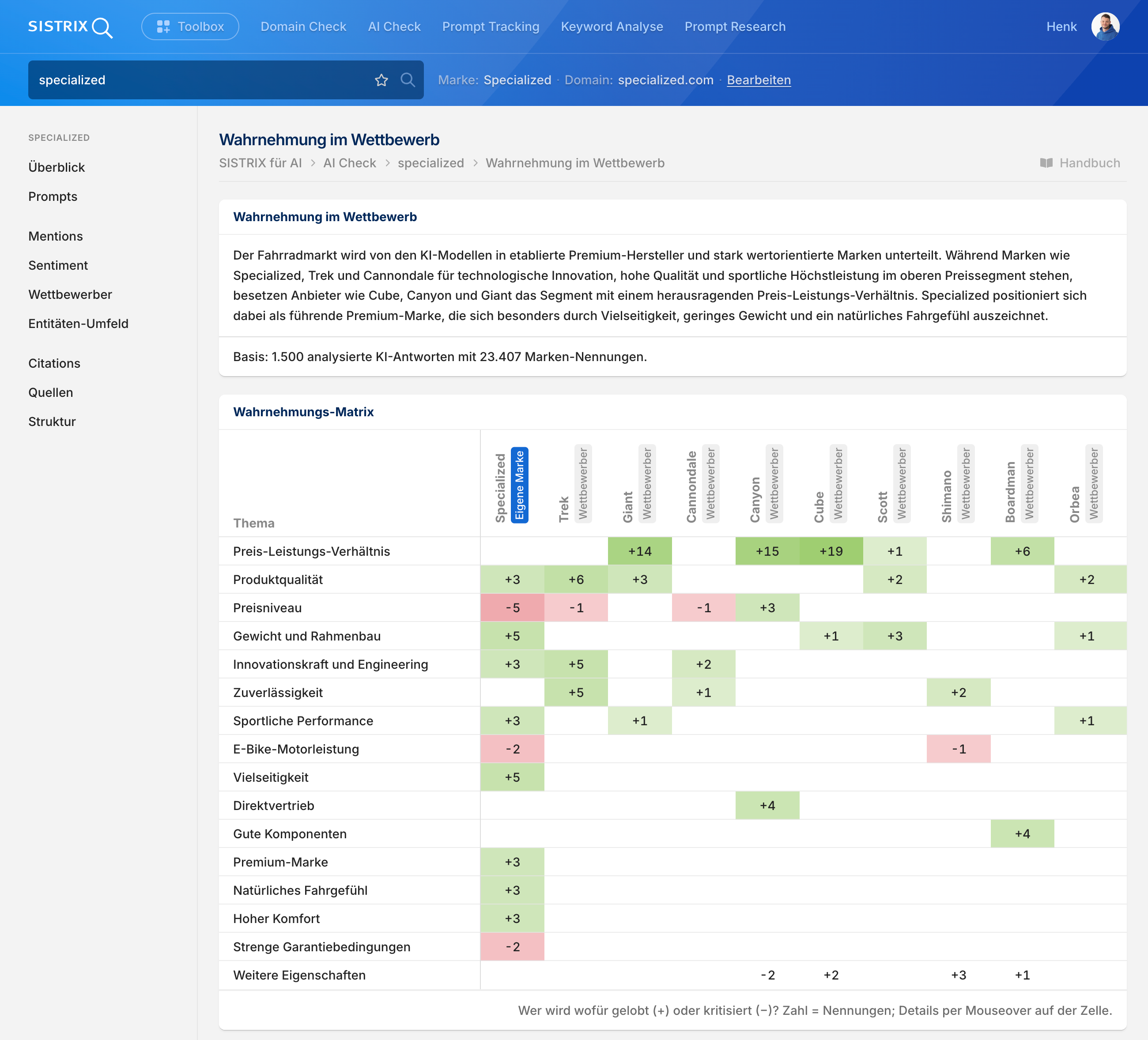Open Überblick in the sidebar
The width and height of the screenshot is (1148, 1040).
57,167
